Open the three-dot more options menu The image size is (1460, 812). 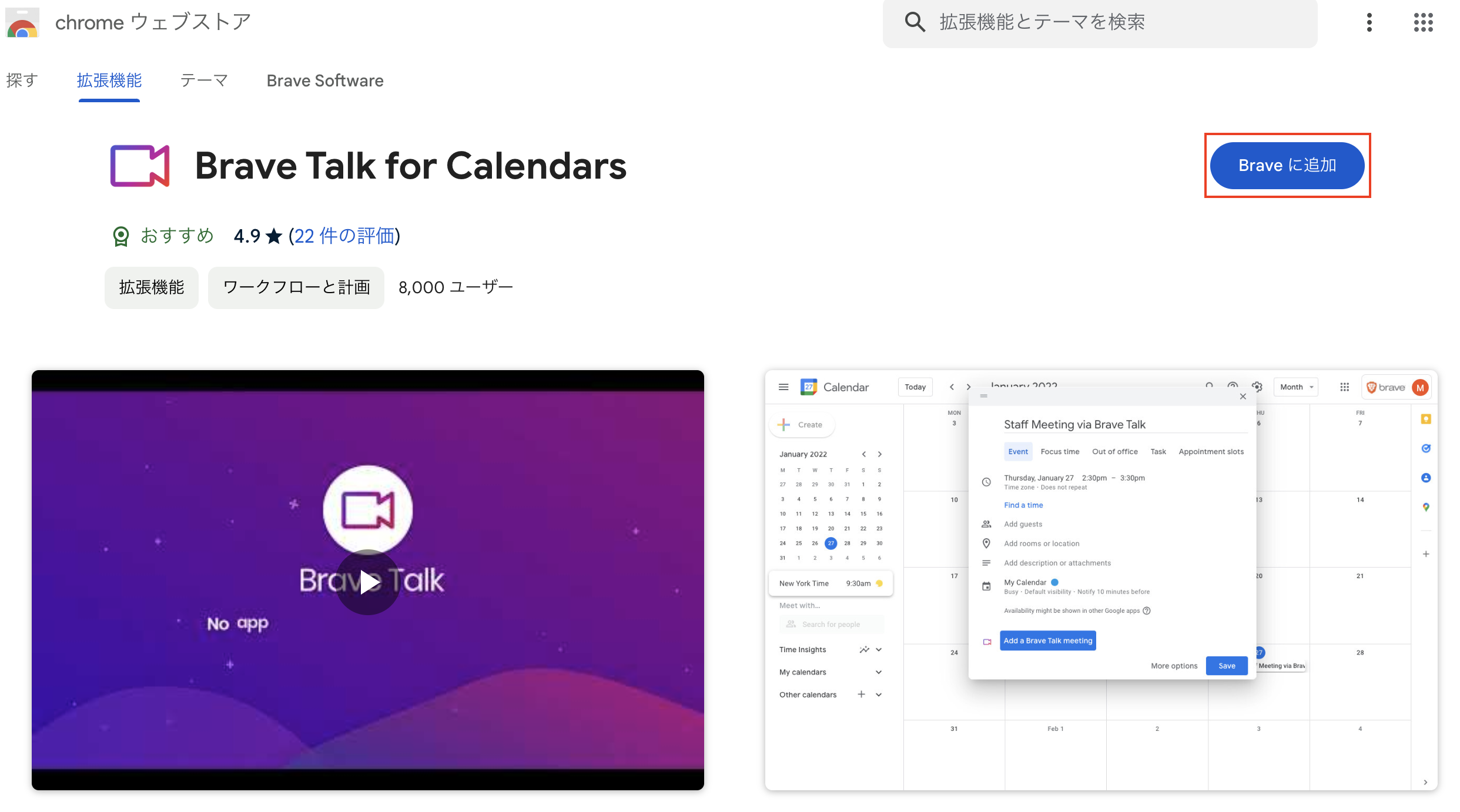tap(1369, 22)
